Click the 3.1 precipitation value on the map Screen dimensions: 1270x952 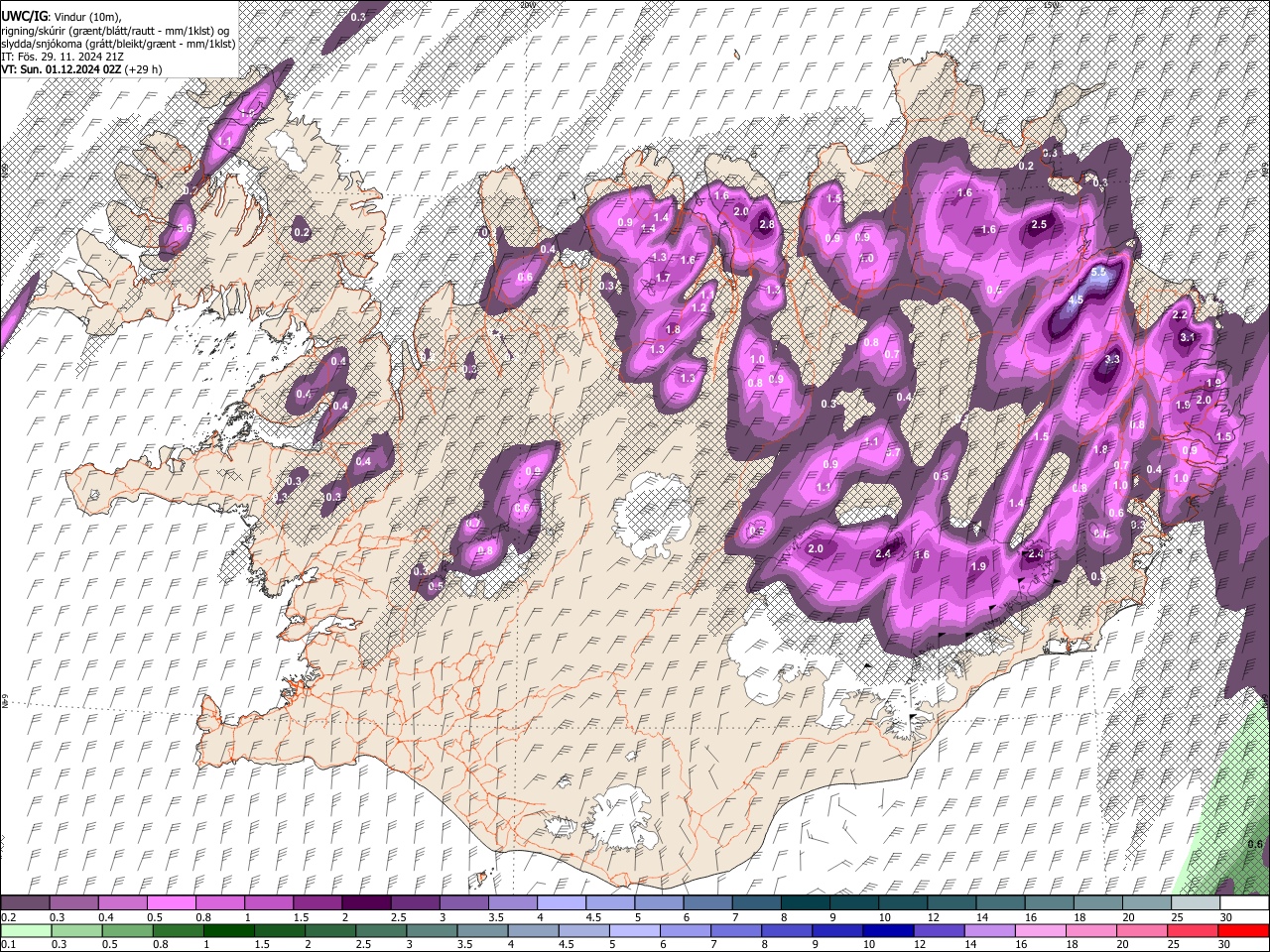click(1187, 338)
